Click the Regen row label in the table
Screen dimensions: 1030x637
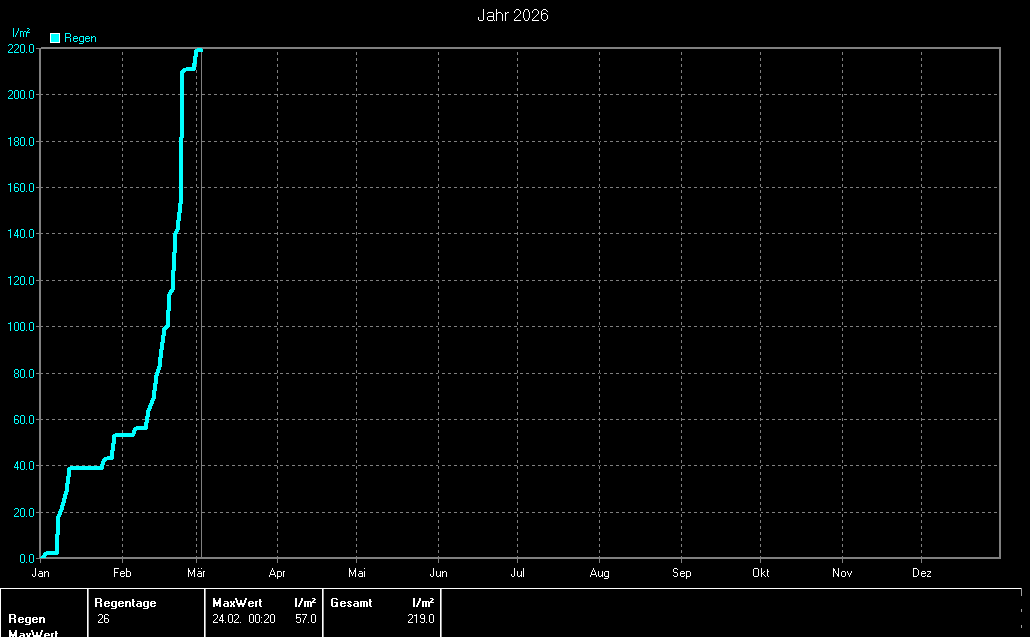(x=27, y=619)
